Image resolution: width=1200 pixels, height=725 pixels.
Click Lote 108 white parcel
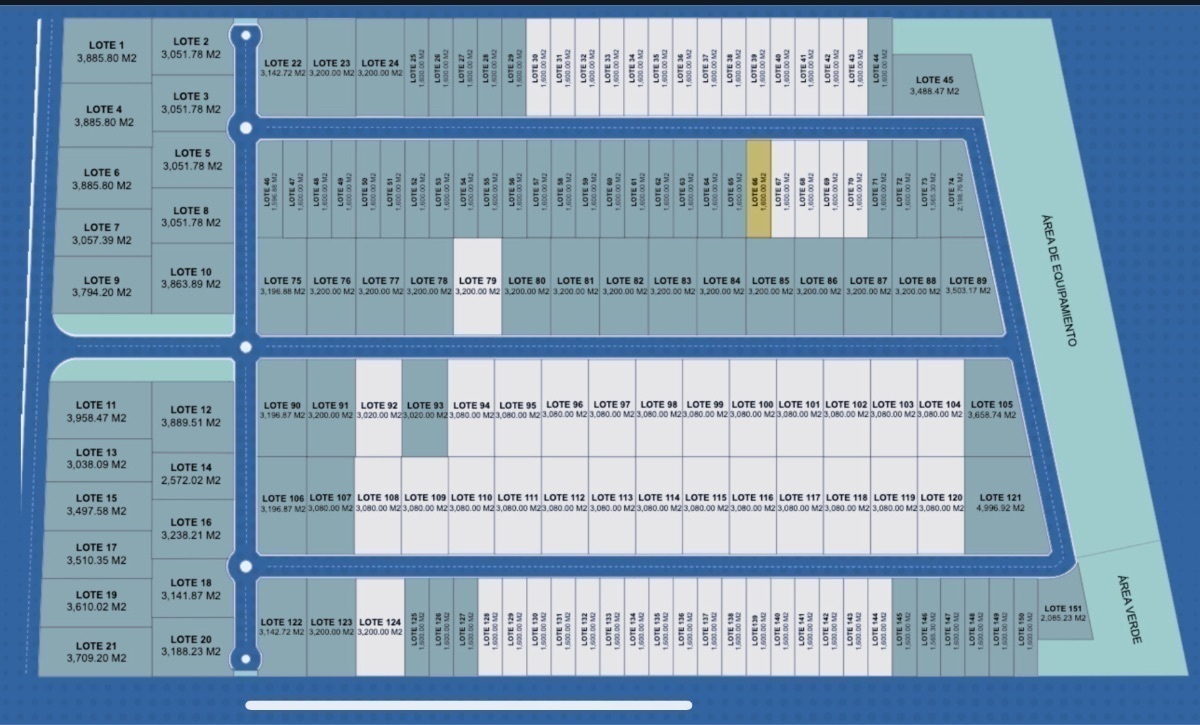tap(378, 503)
